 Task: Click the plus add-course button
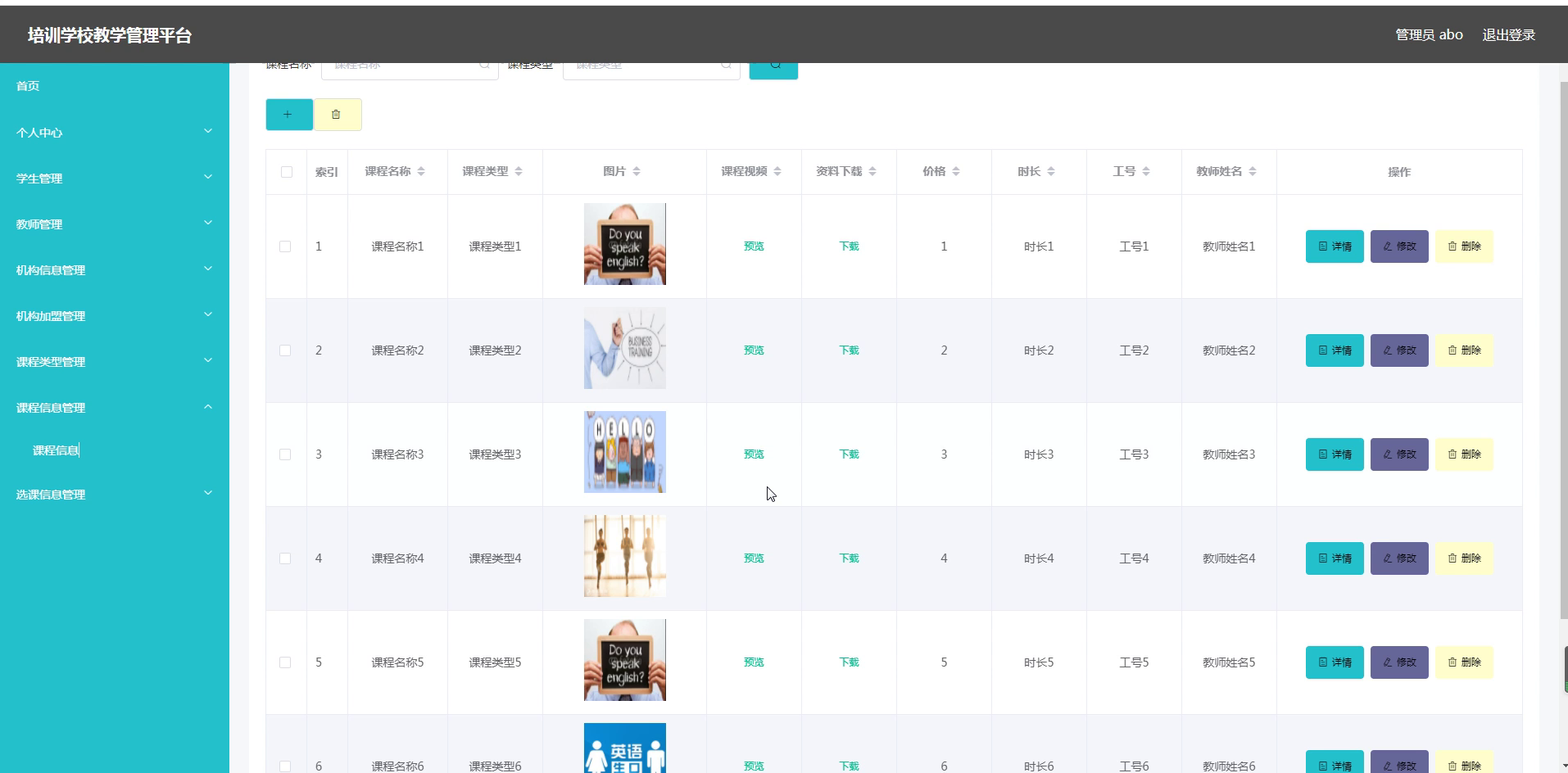tap(289, 115)
